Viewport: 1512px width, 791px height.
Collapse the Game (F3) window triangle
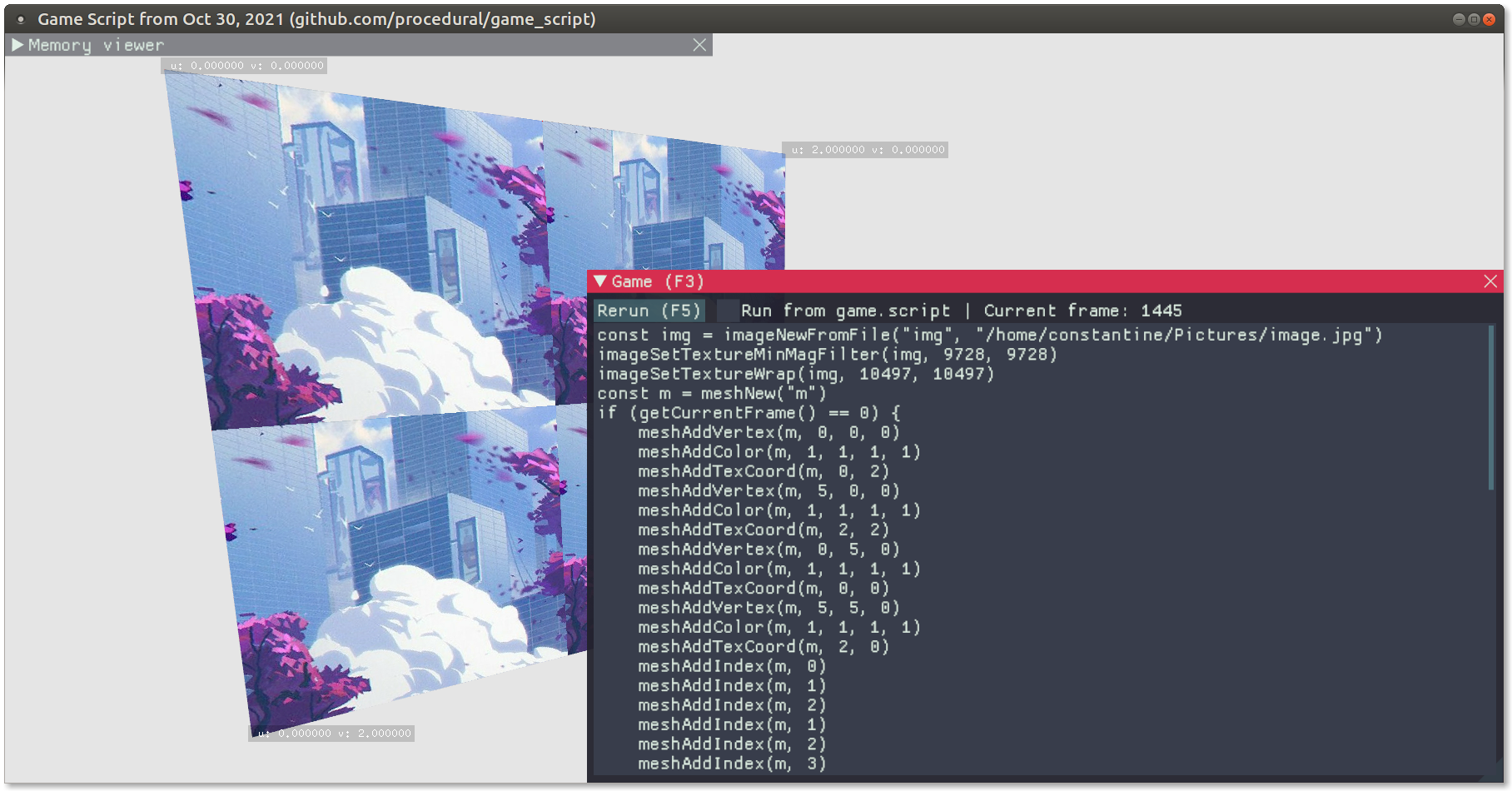coord(599,281)
